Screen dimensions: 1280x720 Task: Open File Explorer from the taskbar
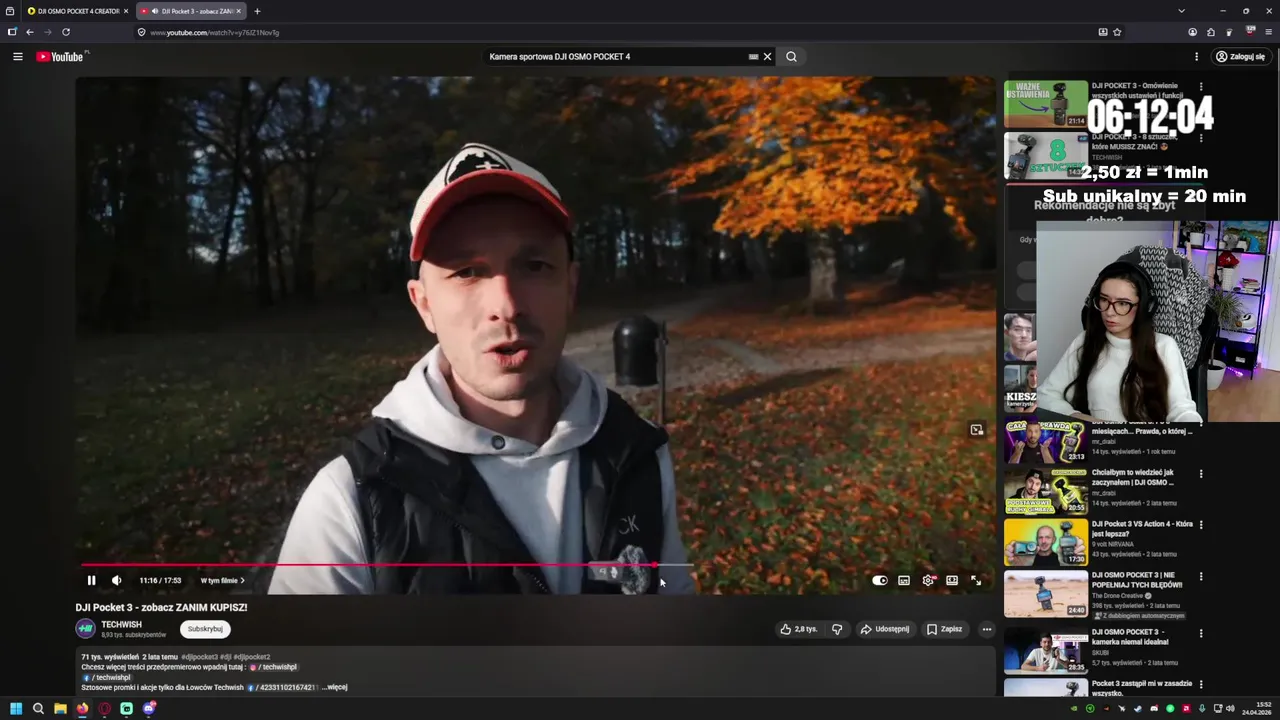pyautogui.click(x=60, y=709)
